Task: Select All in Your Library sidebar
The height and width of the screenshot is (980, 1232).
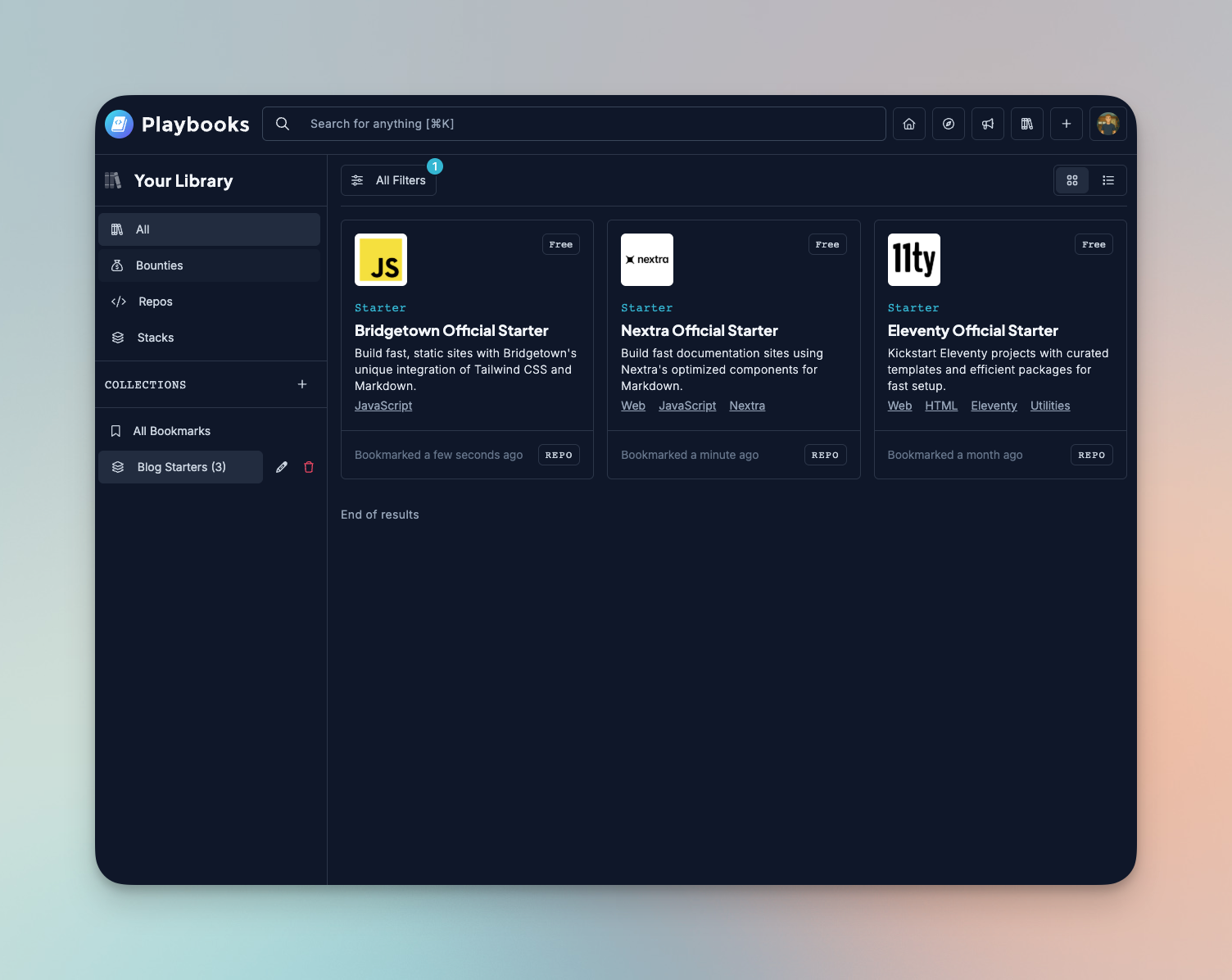Action: pos(209,229)
